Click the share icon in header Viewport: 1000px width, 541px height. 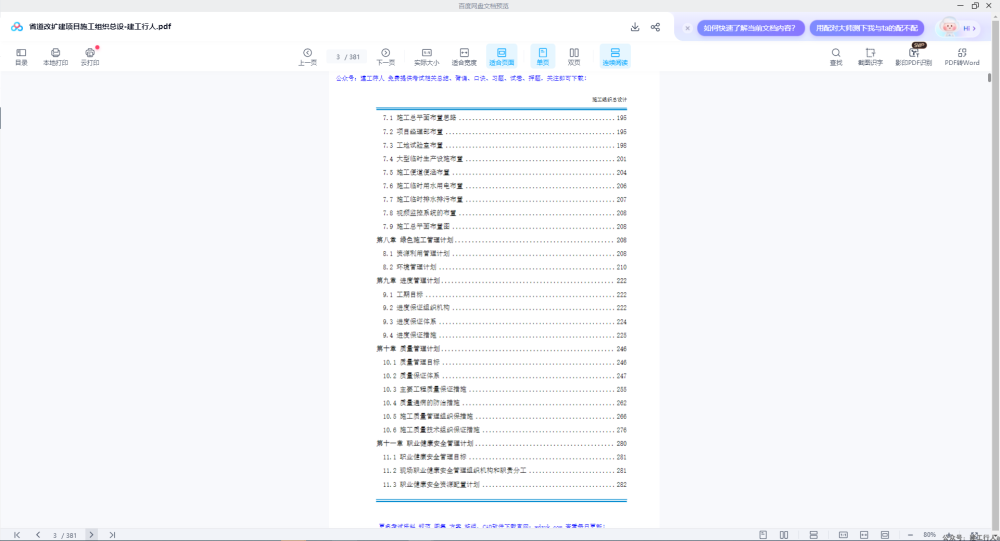655,27
